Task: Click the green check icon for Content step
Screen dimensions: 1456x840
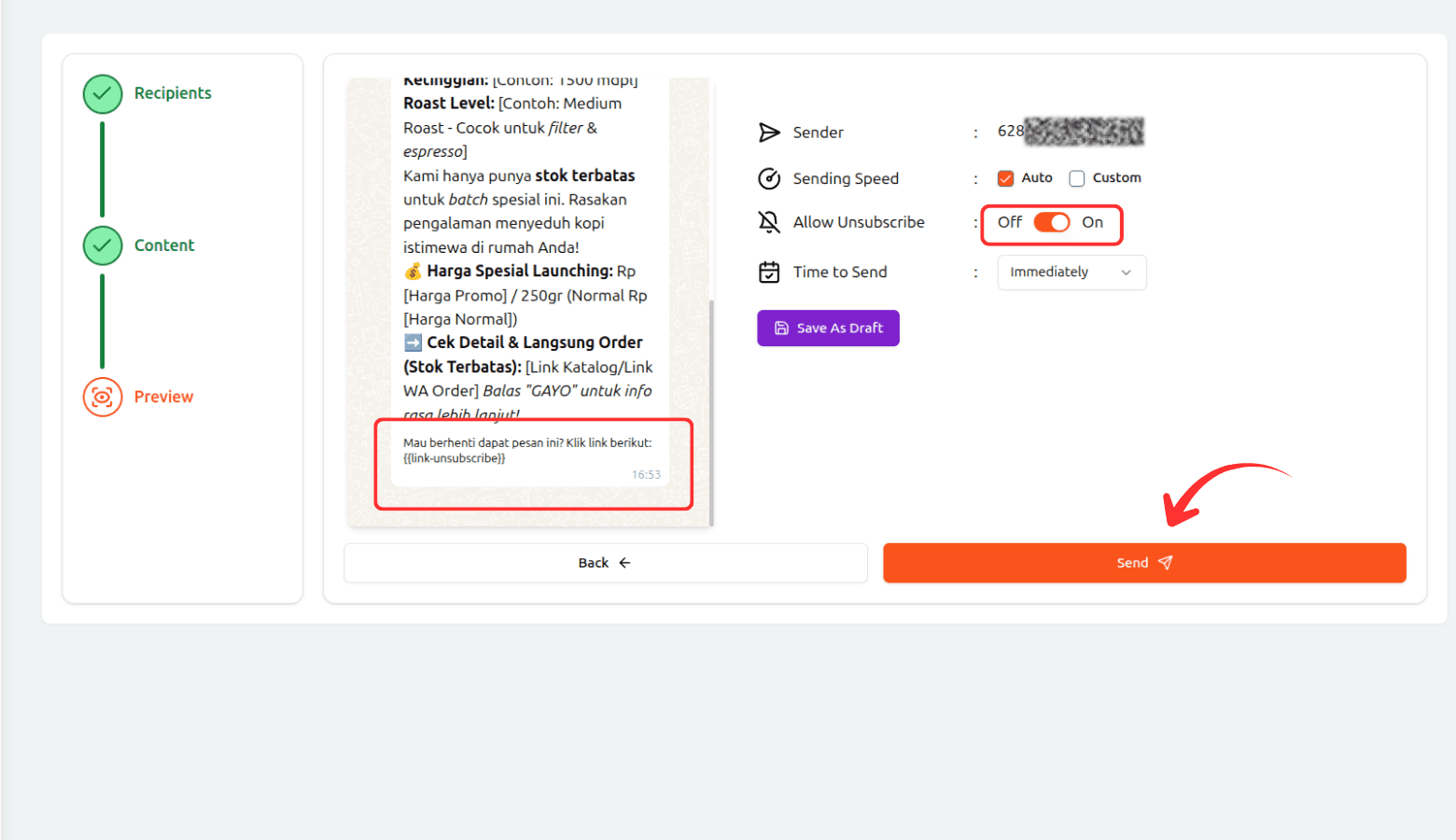Action: [102, 245]
